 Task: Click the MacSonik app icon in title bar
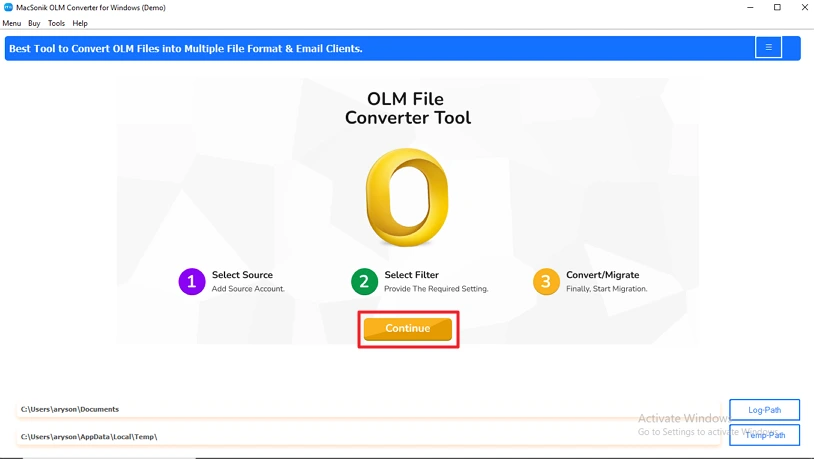point(8,7)
